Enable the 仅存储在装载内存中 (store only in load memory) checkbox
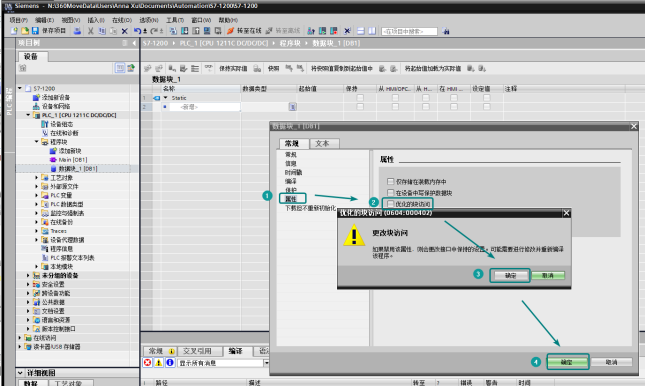The width and height of the screenshot is (646, 387). [390, 181]
